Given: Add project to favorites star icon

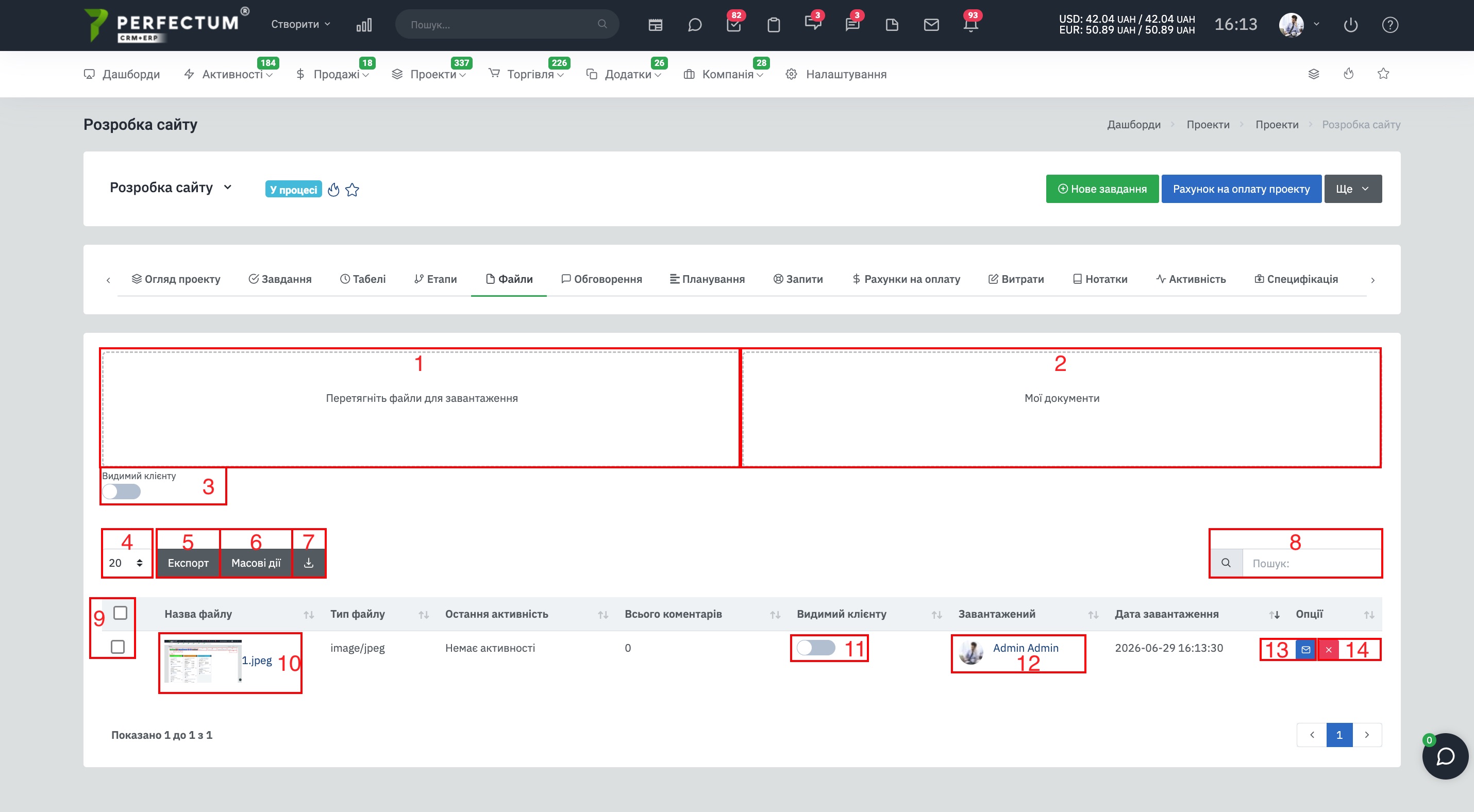Looking at the screenshot, I should (x=352, y=189).
